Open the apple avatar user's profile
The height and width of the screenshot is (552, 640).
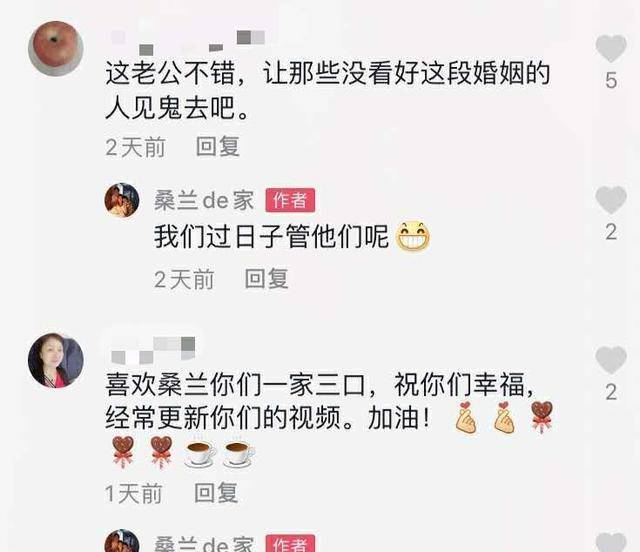[x=56, y=49]
